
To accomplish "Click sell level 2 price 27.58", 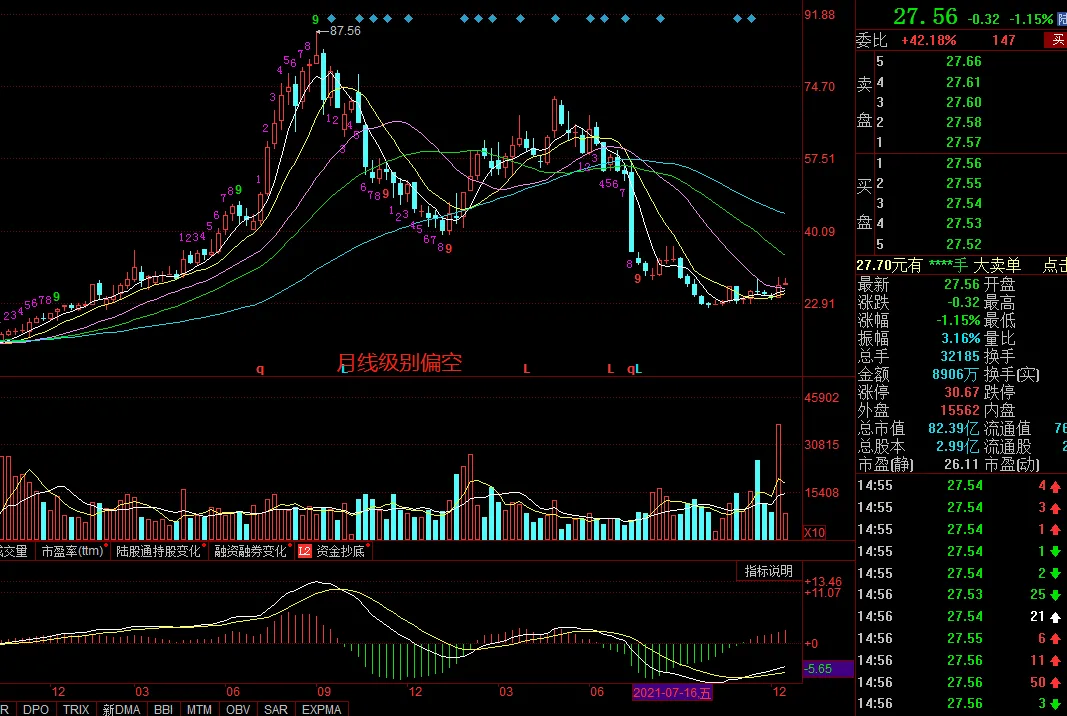I will point(964,123).
